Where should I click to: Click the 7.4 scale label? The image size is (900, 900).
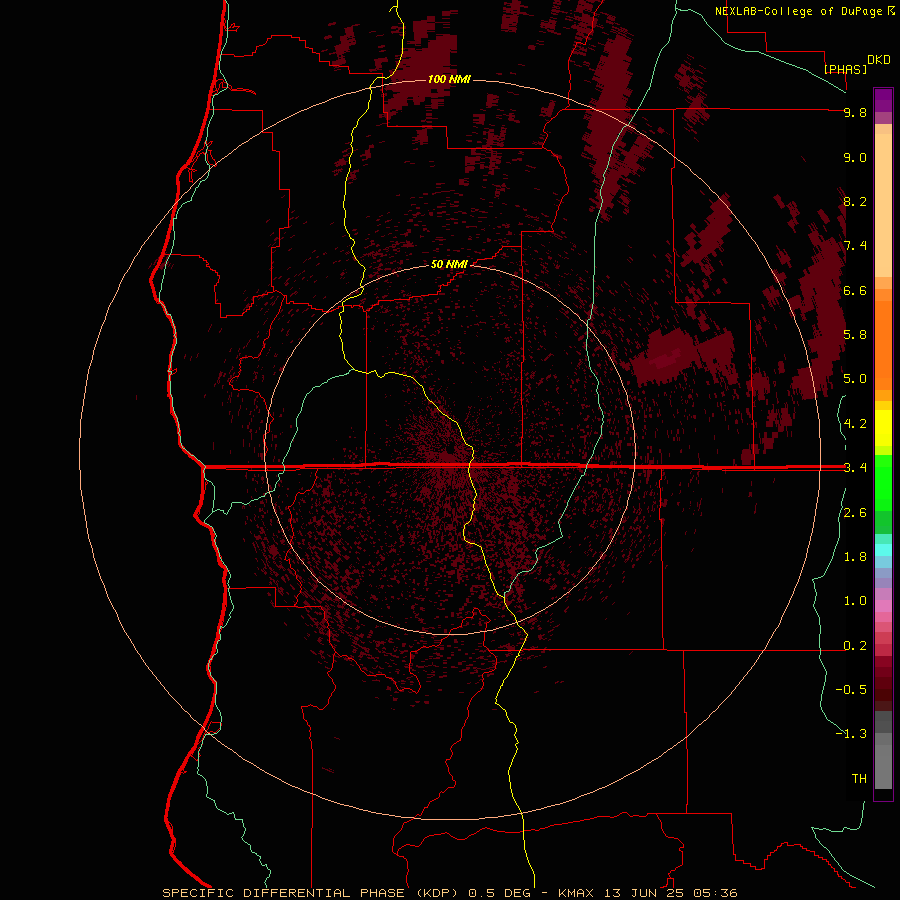click(x=855, y=246)
